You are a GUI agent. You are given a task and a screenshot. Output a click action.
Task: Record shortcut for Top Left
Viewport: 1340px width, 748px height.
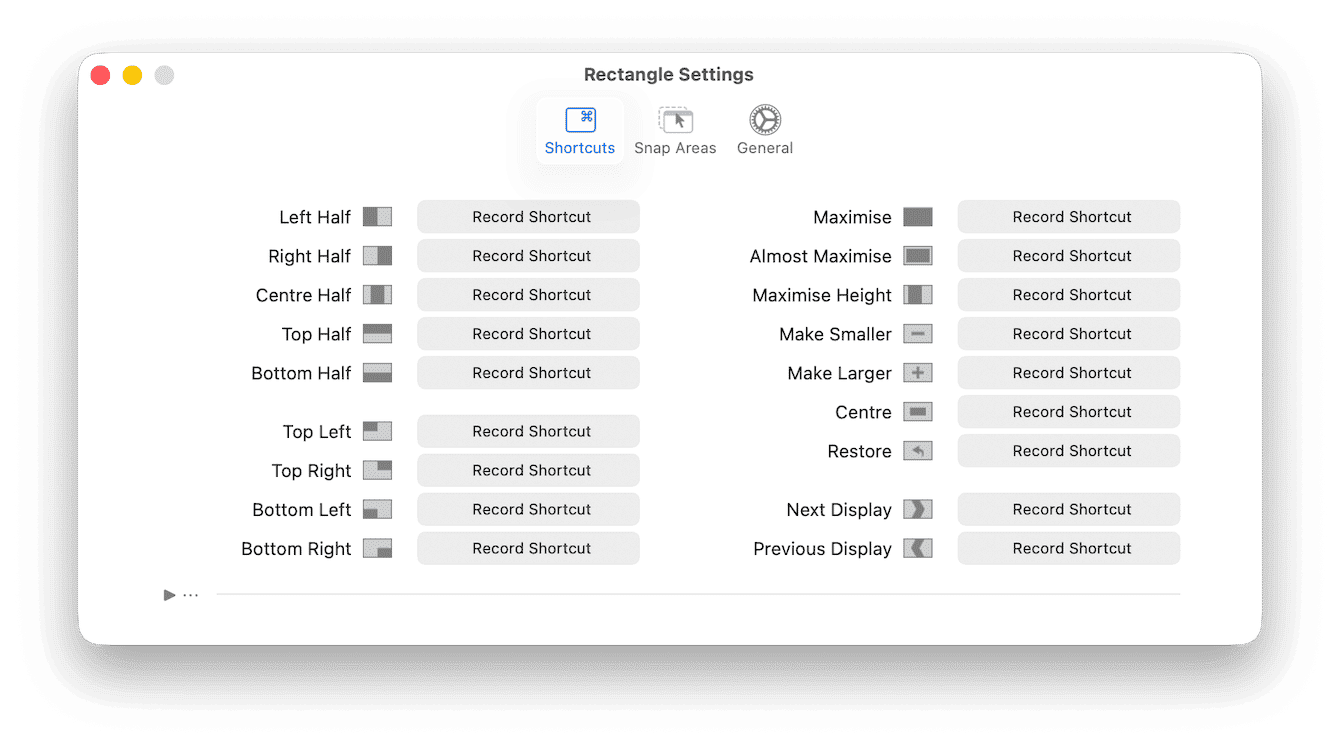pos(528,431)
